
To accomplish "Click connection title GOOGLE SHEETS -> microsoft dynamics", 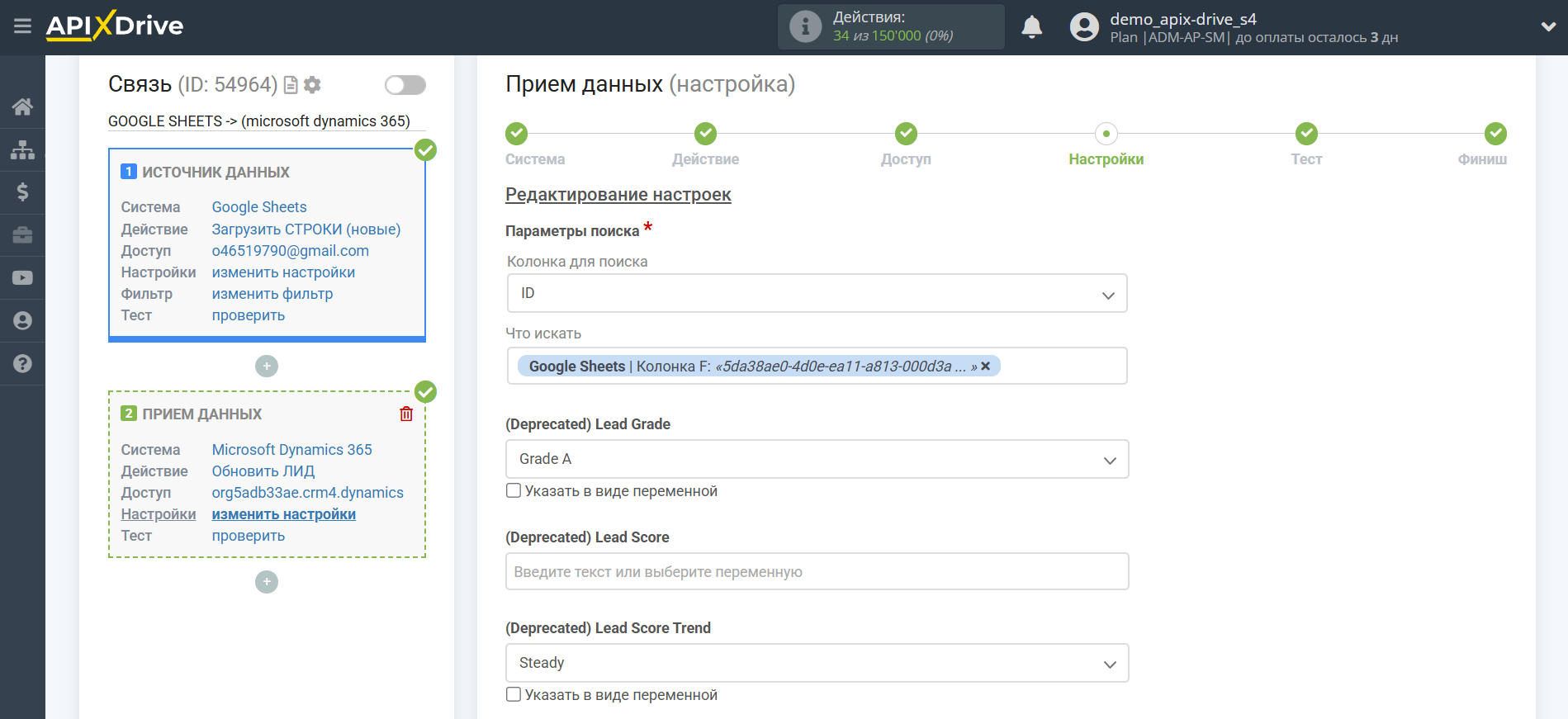I will pos(259,121).
